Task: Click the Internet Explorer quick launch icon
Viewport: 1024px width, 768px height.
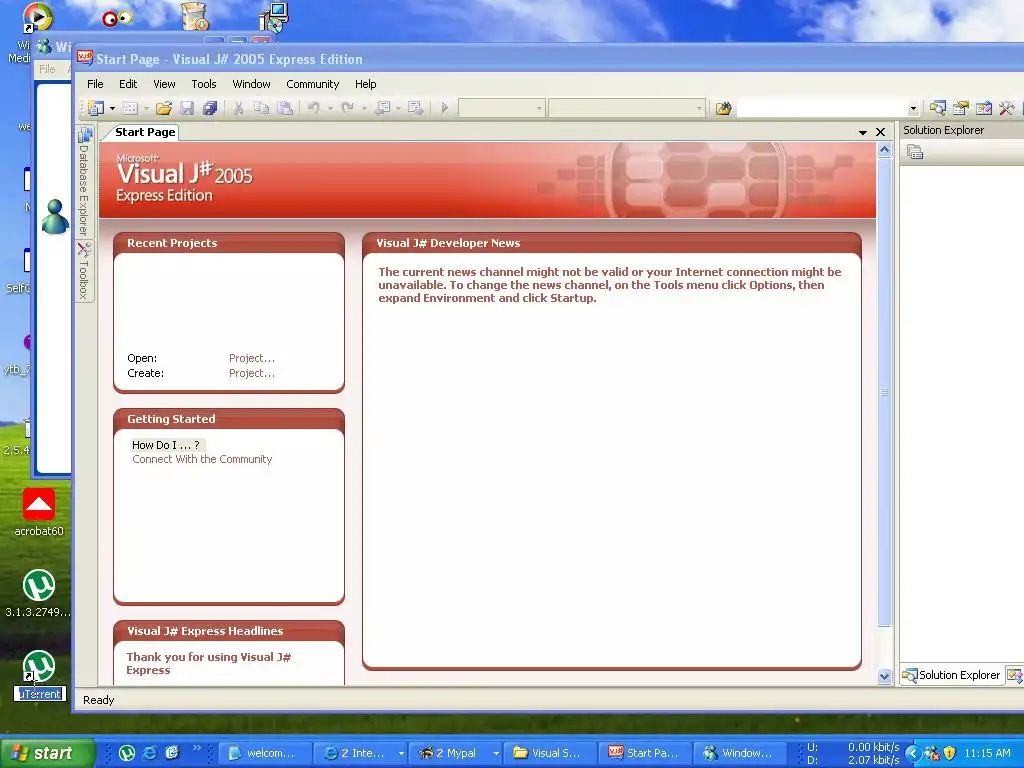Action: point(150,753)
